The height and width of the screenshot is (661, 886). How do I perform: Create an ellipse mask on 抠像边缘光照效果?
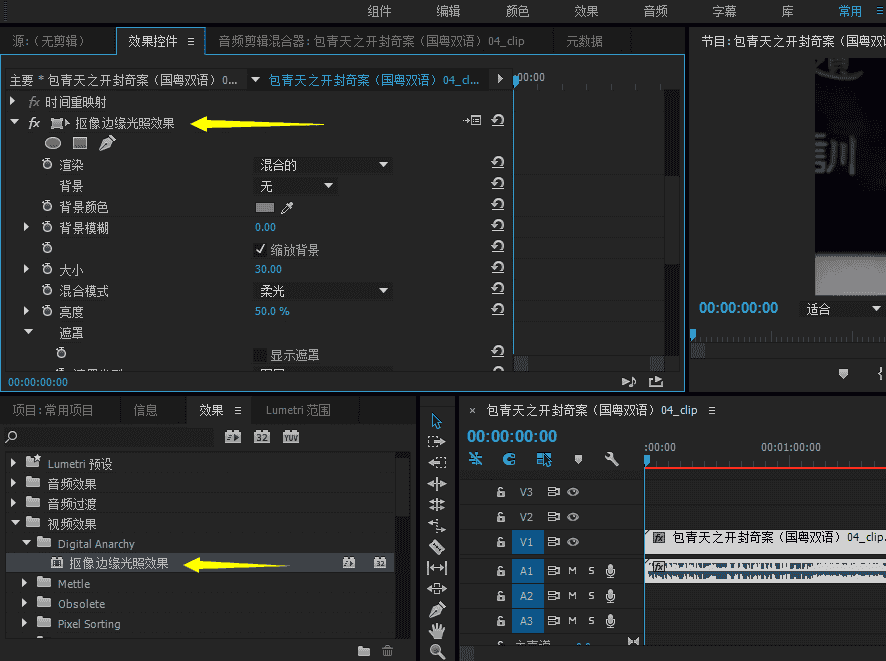pos(53,143)
